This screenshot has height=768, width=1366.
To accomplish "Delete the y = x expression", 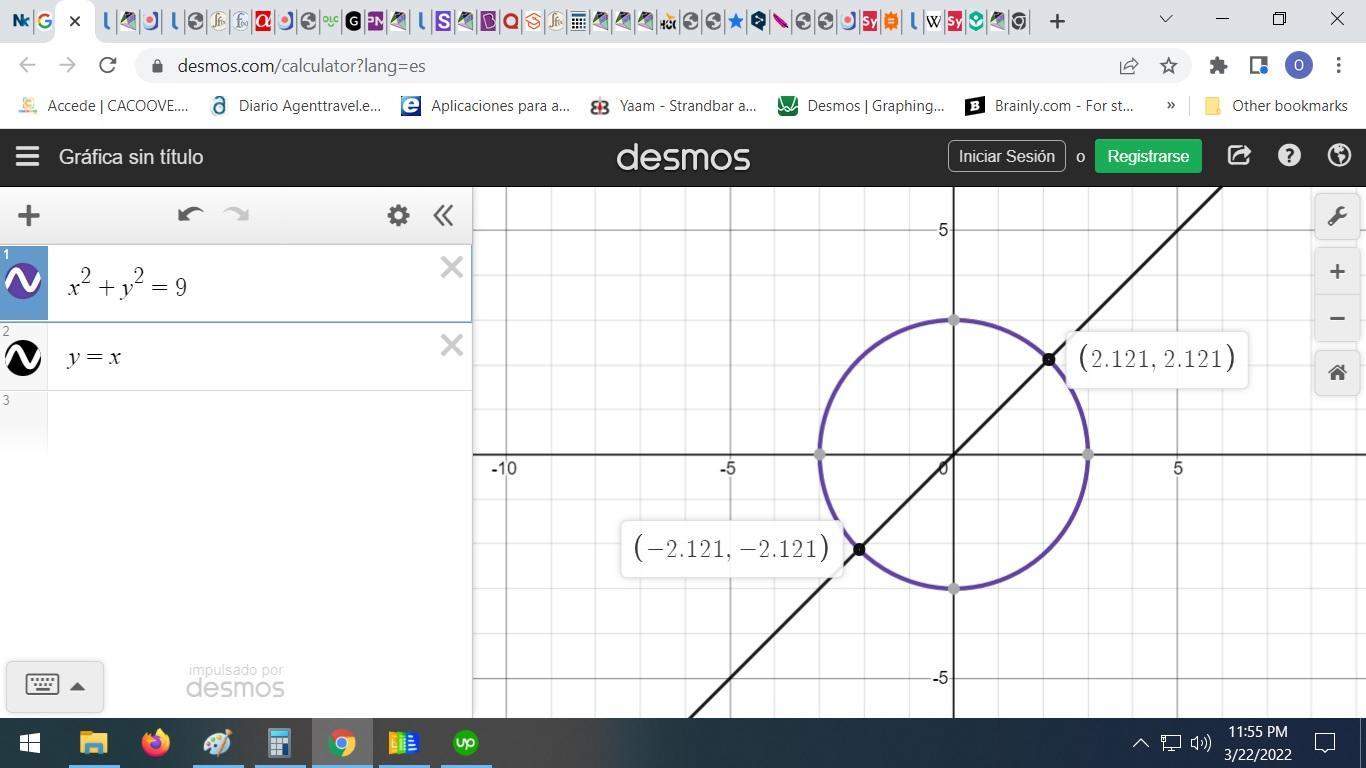I will [451, 346].
